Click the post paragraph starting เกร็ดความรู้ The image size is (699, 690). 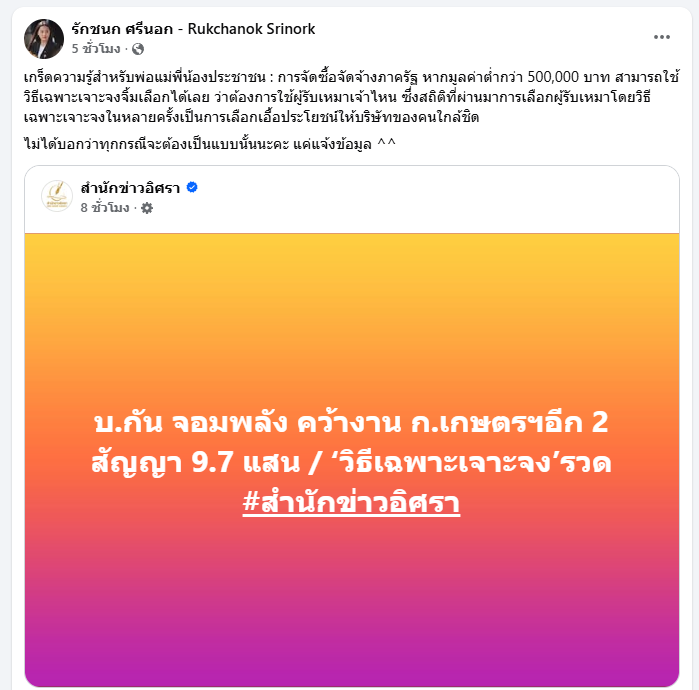[x=352, y=97]
